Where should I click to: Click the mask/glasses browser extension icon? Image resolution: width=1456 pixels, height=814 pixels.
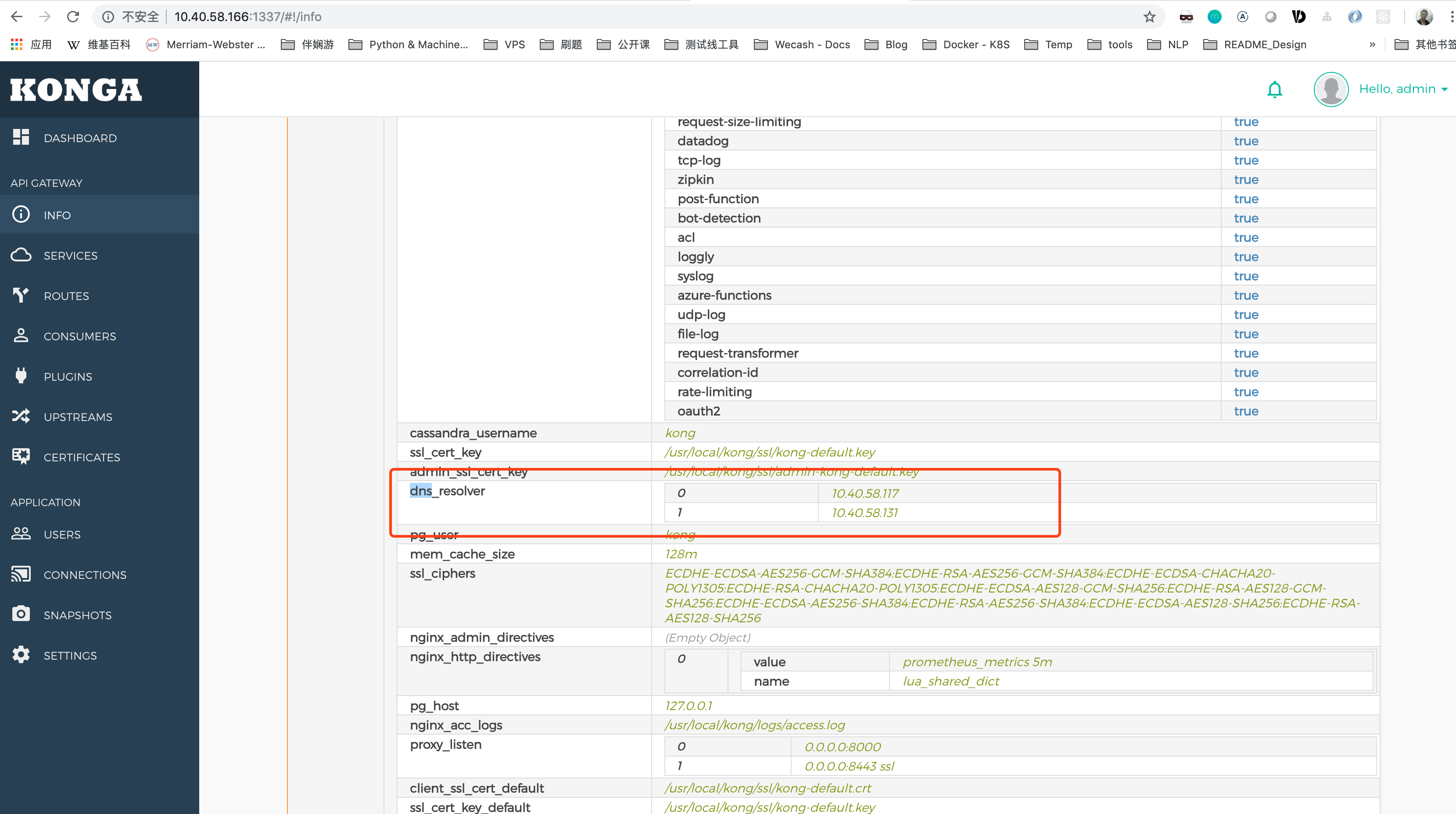(x=1186, y=17)
